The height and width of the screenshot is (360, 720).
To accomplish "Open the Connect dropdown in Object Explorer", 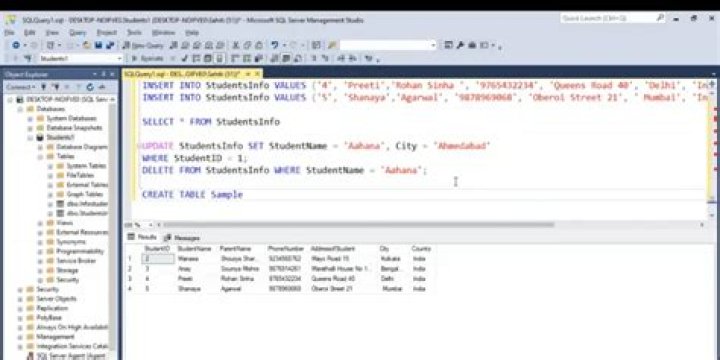I will [21, 87].
